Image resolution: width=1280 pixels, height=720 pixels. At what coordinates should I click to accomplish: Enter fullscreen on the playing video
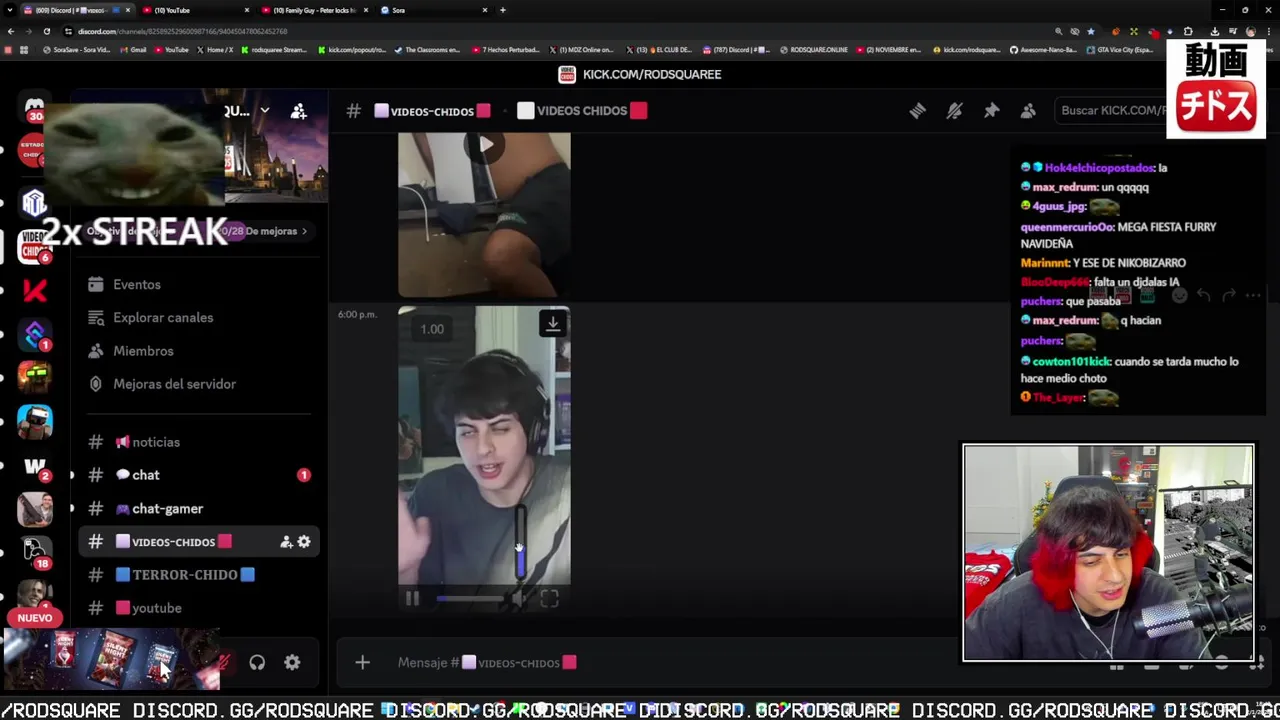[x=549, y=599]
